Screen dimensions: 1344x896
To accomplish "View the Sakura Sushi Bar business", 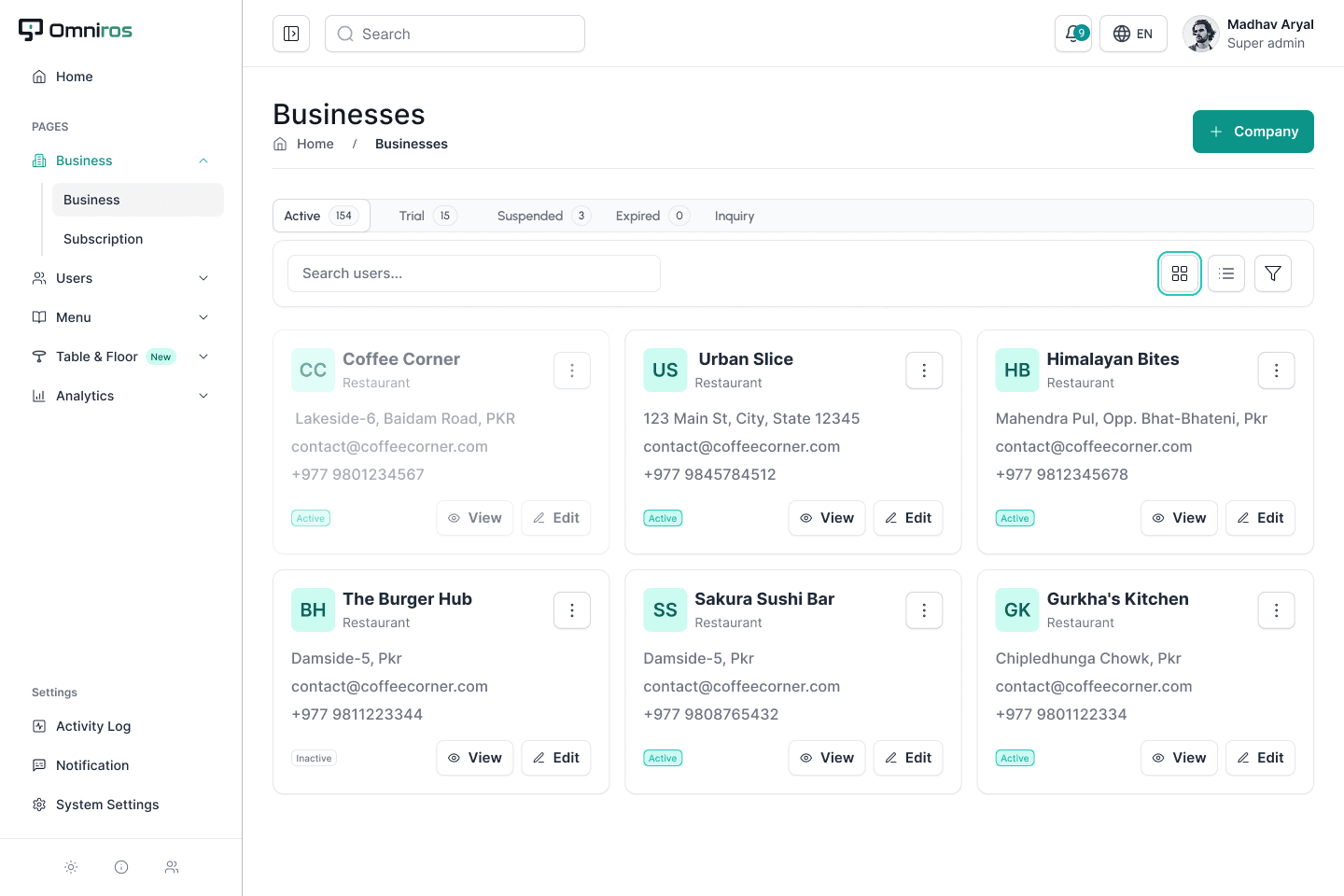I will point(827,758).
